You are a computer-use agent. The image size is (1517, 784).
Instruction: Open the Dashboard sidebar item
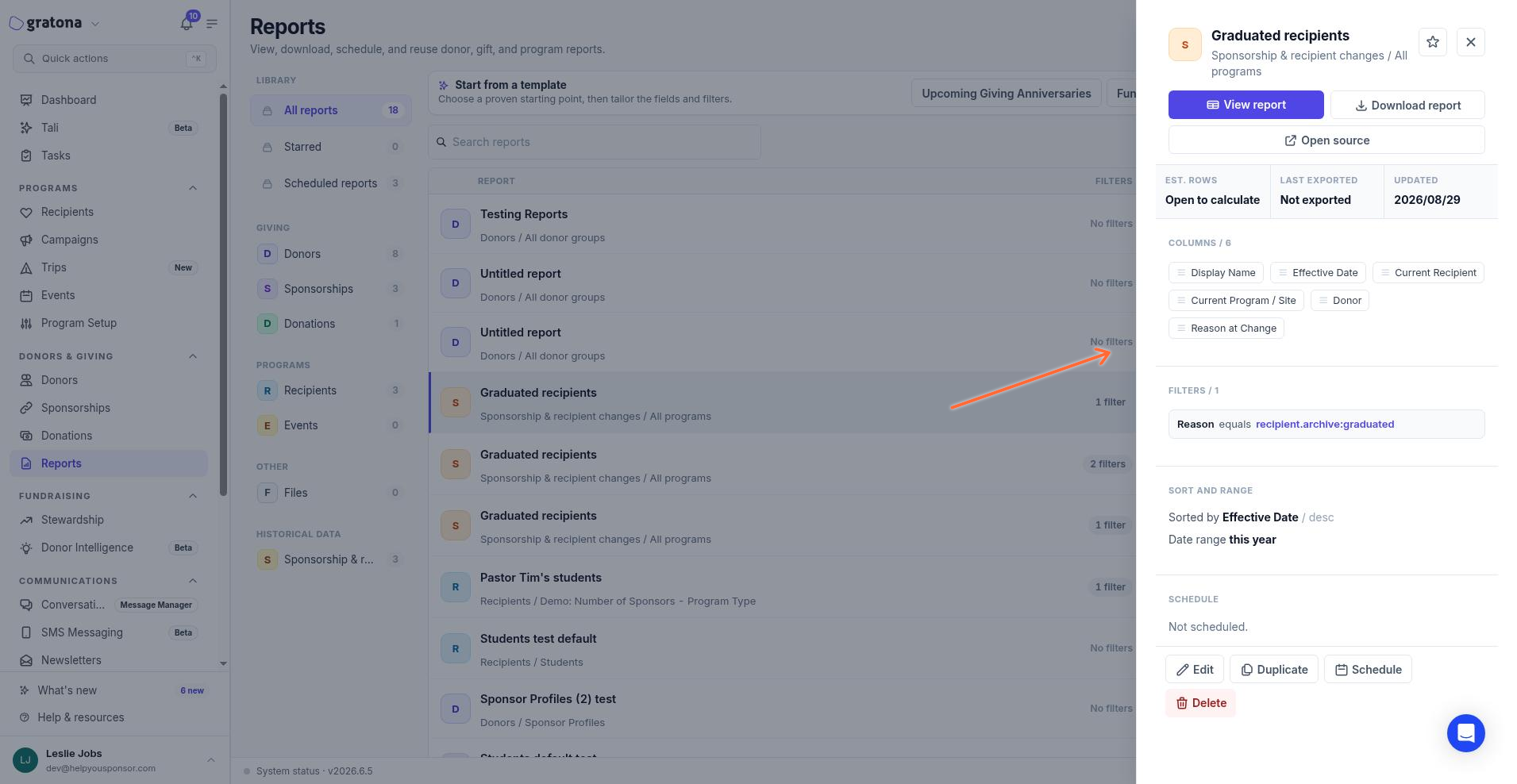pyautogui.click(x=109, y=100)
